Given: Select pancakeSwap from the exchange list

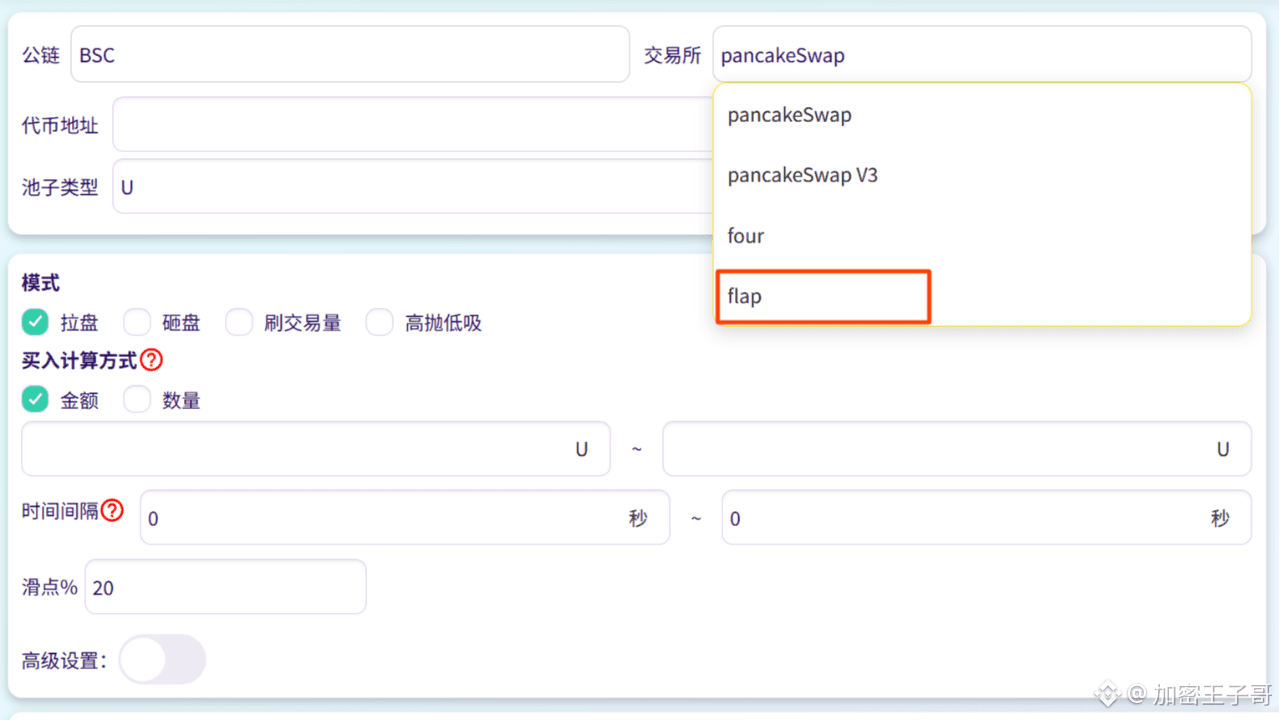Looking at the screenshot, I should pos(983,115).
